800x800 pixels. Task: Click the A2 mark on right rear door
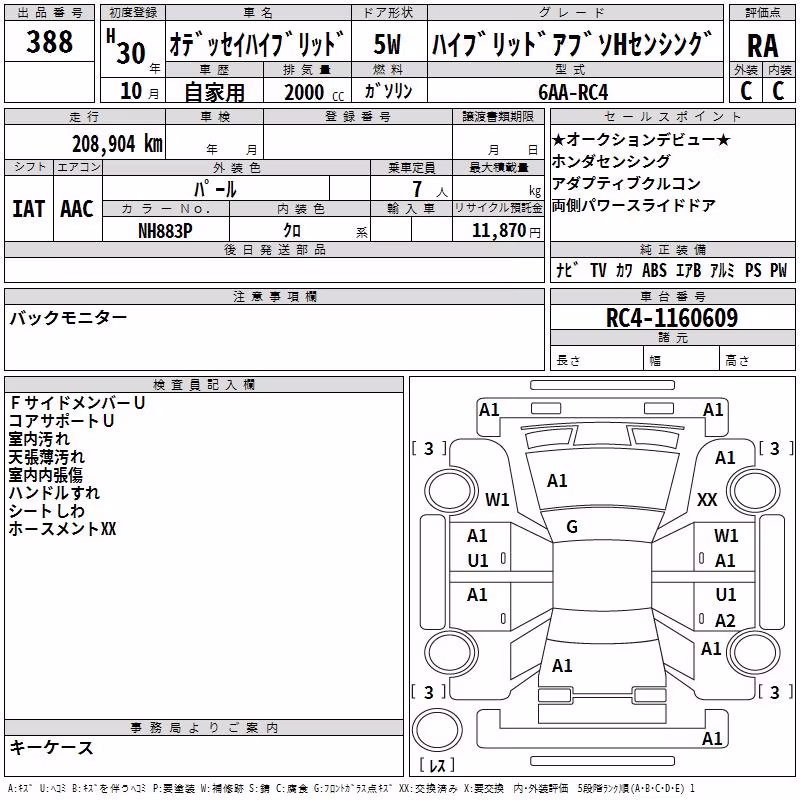coord(725,620)
